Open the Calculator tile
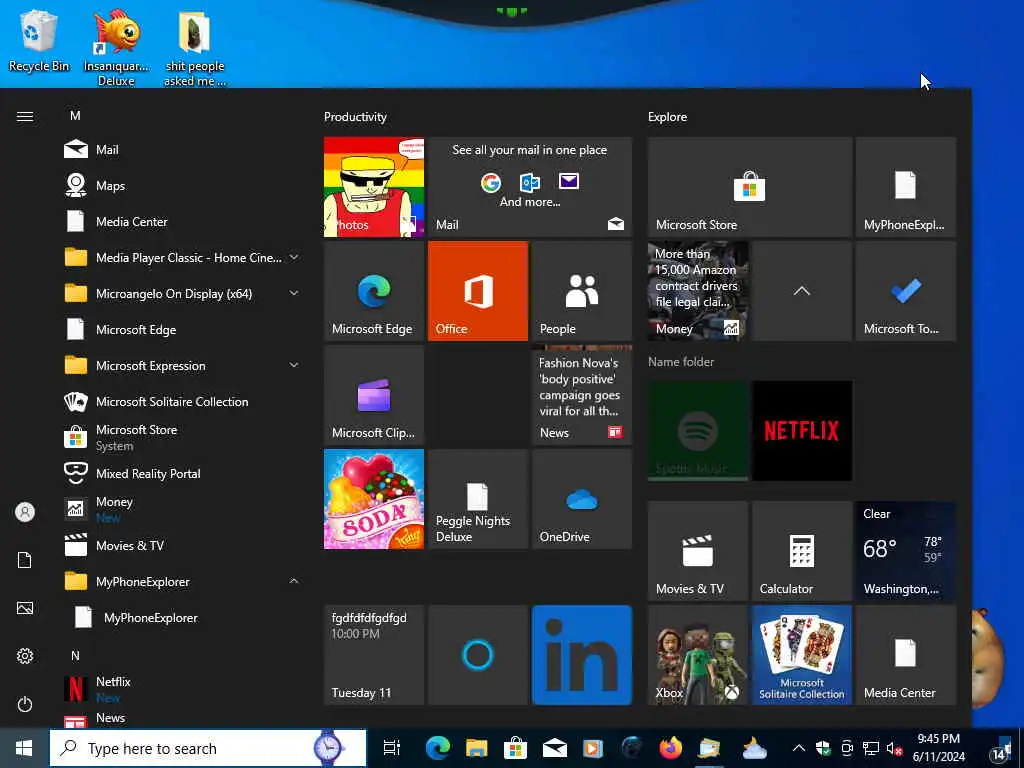Image resolution: width=1024 pixels, height=768 pixels. [802, 551]
